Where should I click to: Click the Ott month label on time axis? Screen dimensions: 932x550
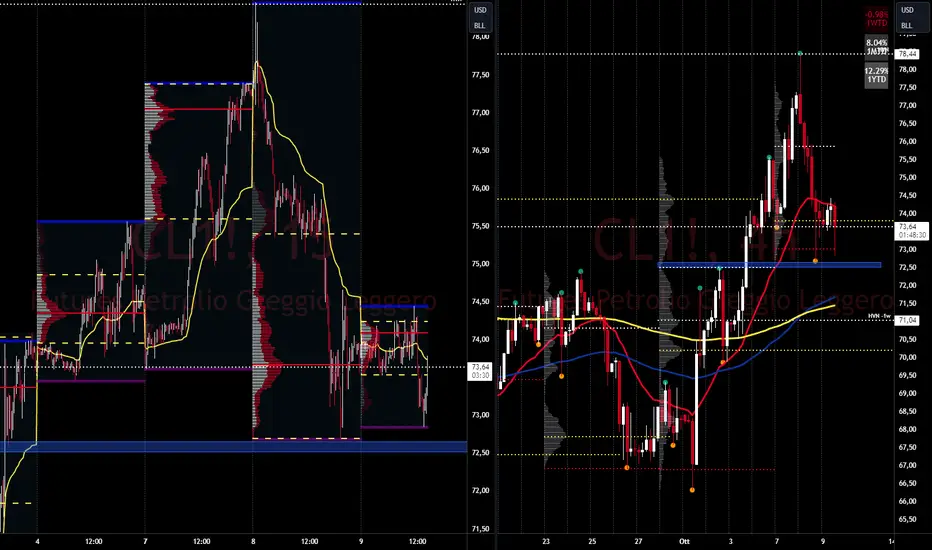click(684, 542)
